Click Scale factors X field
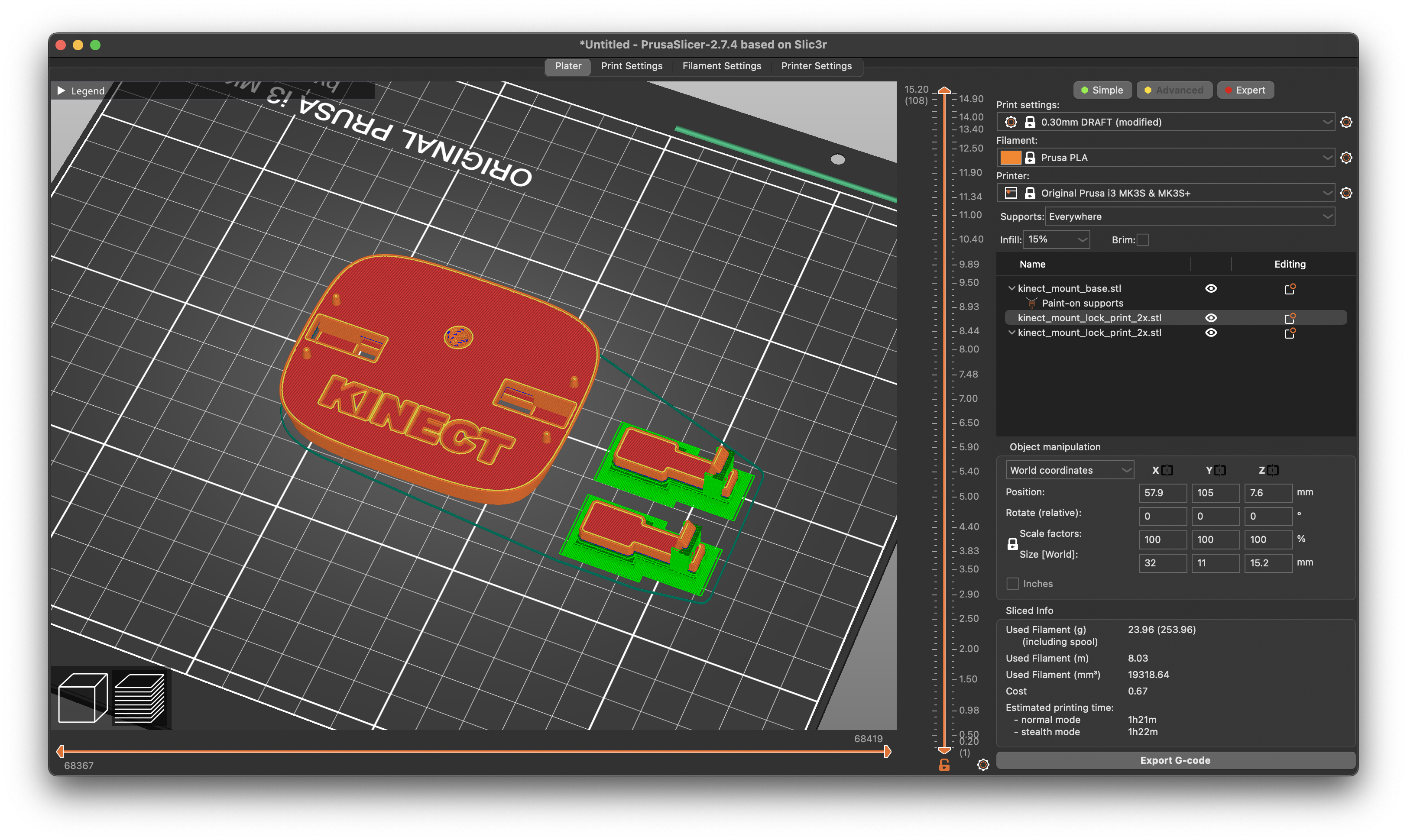 (x=1162, y=540)
